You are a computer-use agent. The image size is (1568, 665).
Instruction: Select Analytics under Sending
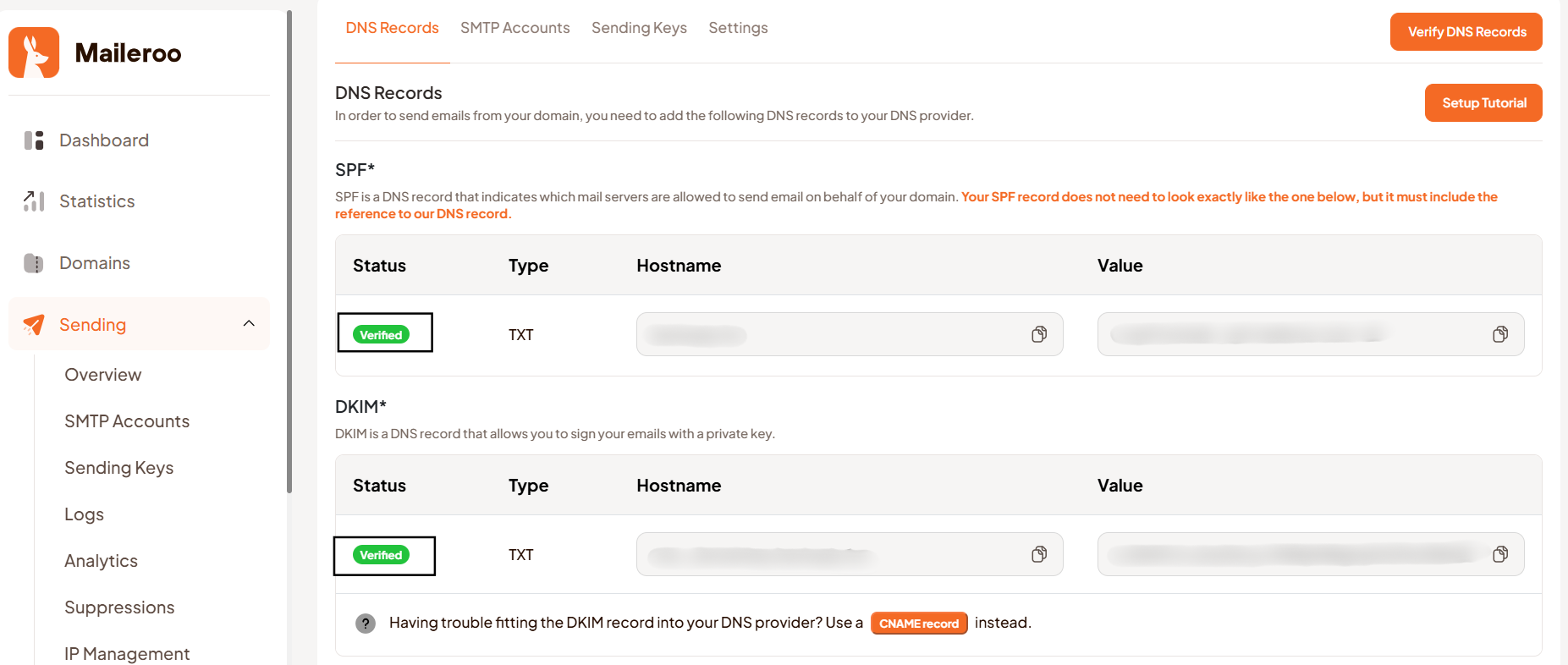click(x=101, y=561)
